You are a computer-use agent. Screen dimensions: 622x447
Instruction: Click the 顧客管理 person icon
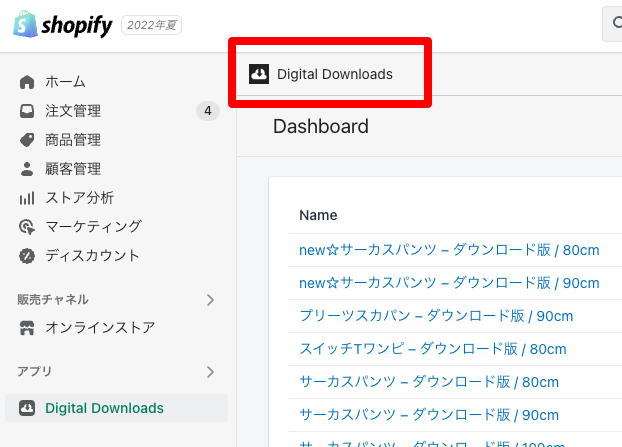pyautogui.click(x=27, y=169)
